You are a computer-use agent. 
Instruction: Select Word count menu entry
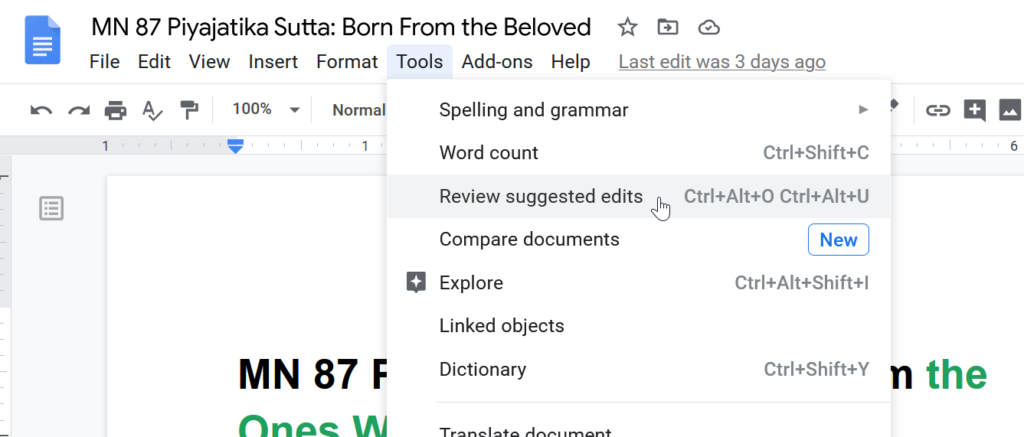click(639, 153)
